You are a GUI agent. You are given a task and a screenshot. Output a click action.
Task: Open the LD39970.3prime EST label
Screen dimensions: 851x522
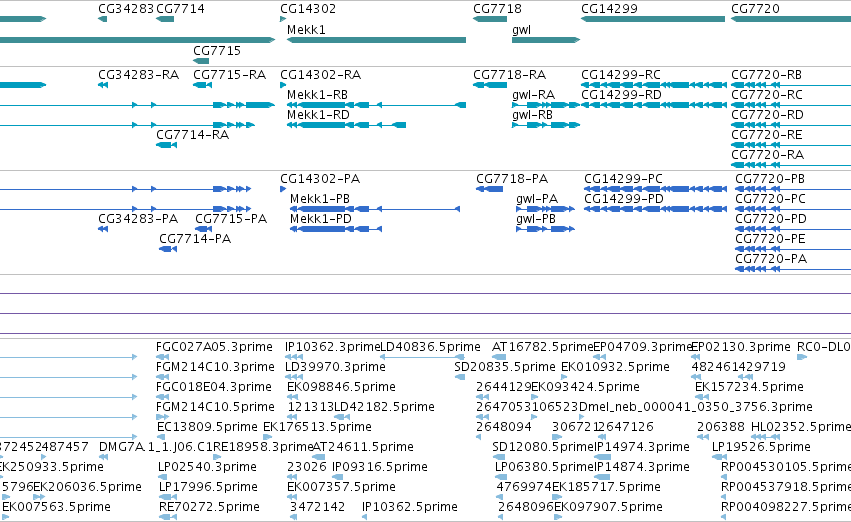click(x=335, y=367)
